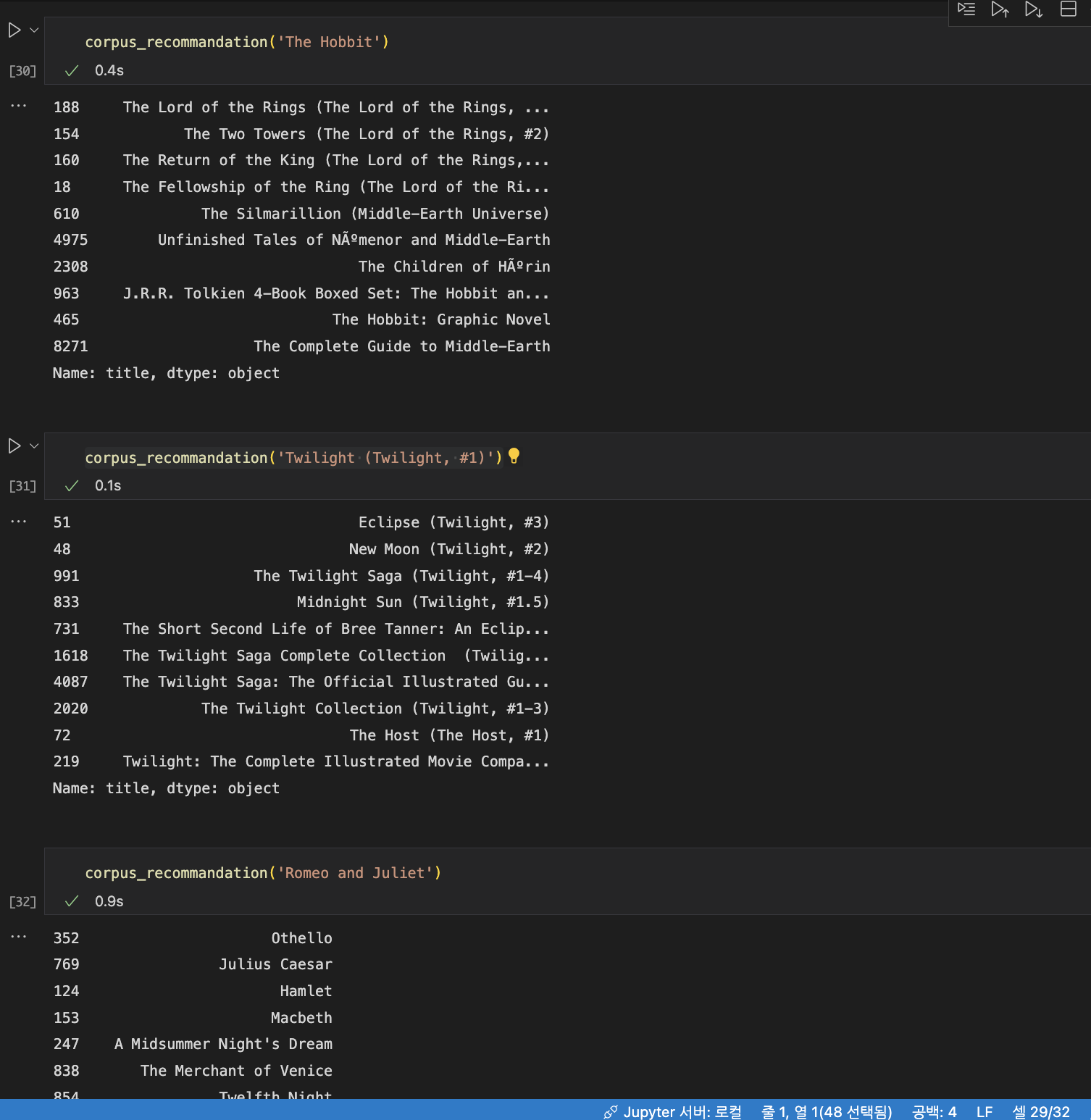Screen dimensions: 1091x1120
Task: Select output row 'New Moon (Twilight, #2)'
Action: (301, 549)
